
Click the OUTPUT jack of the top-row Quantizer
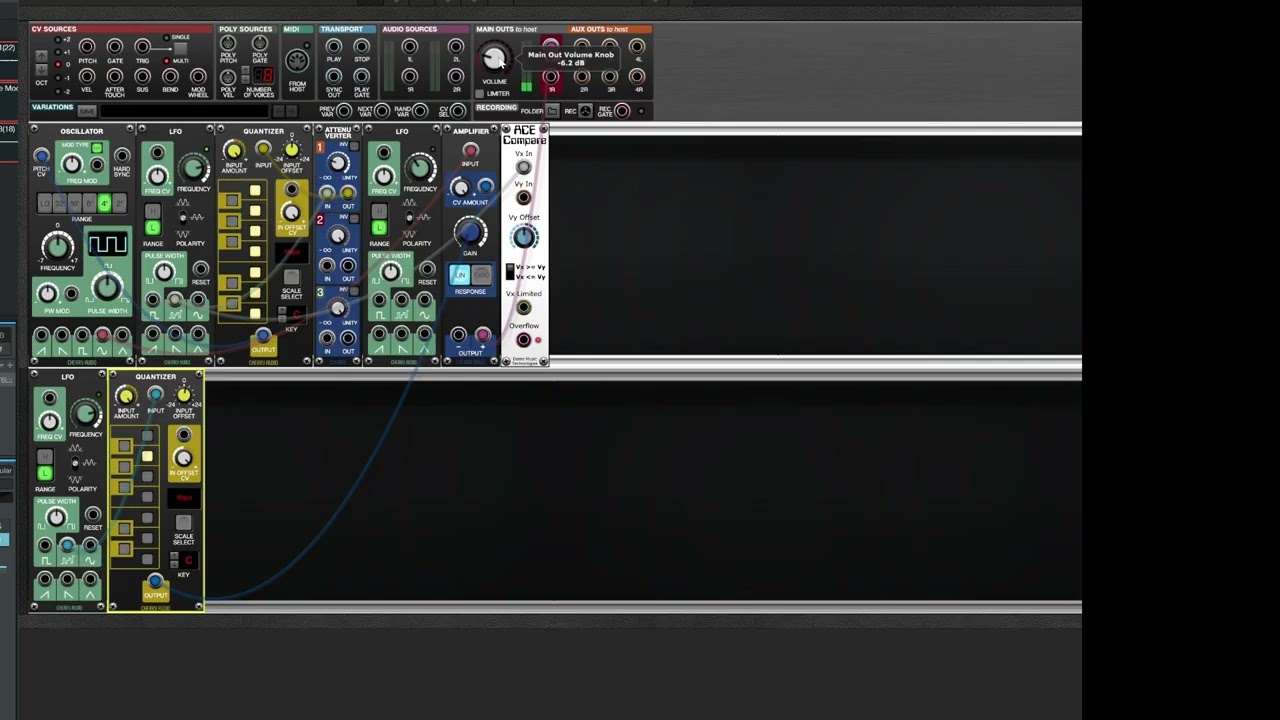263,335
